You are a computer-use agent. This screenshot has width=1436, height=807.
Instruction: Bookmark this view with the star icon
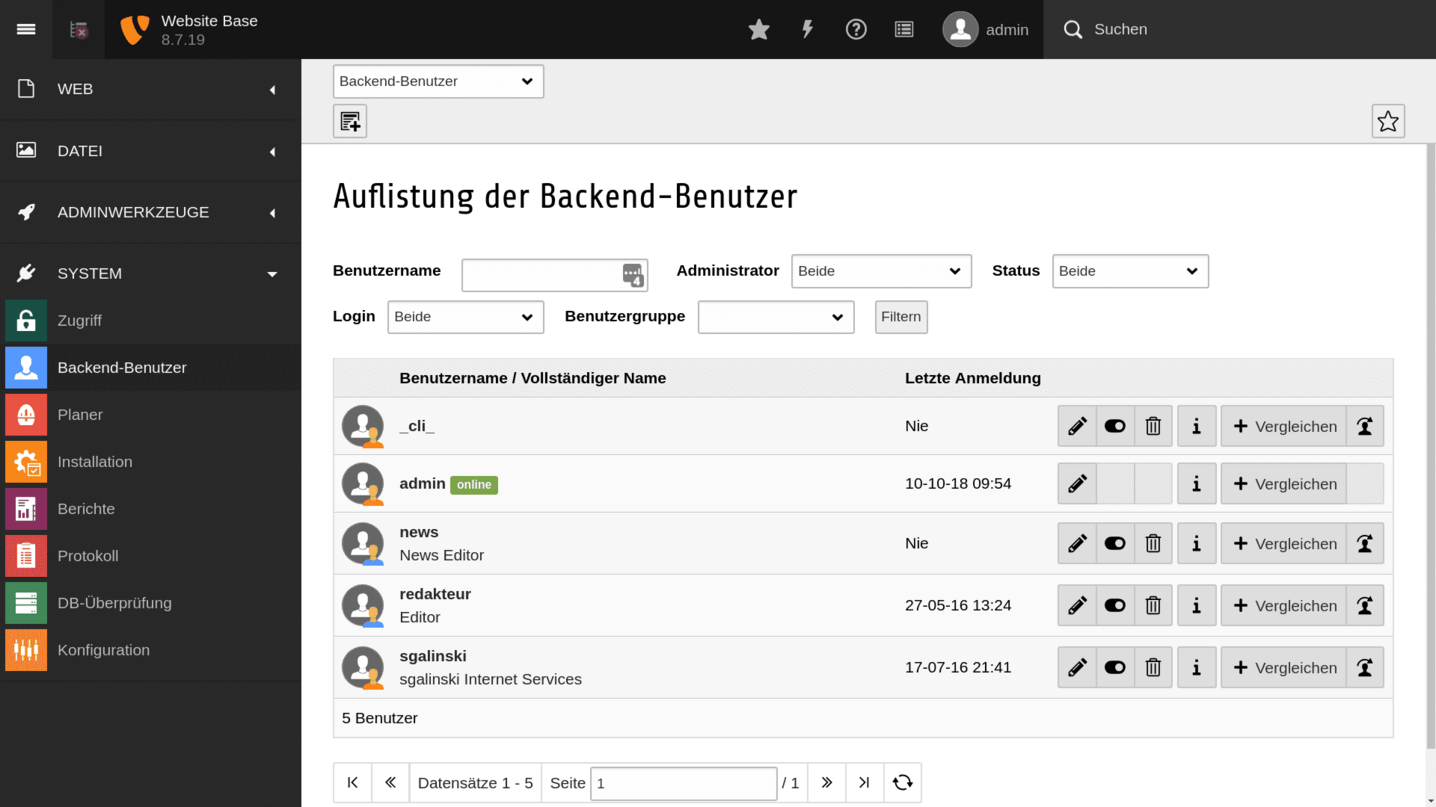[1387, 120]
